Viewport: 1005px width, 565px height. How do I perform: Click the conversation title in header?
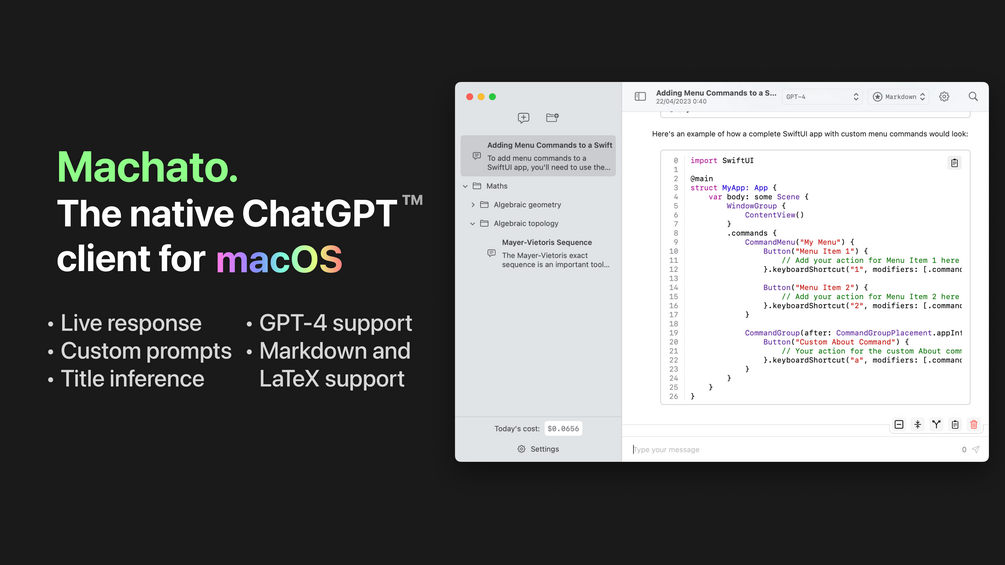click(x=716, y=93)
